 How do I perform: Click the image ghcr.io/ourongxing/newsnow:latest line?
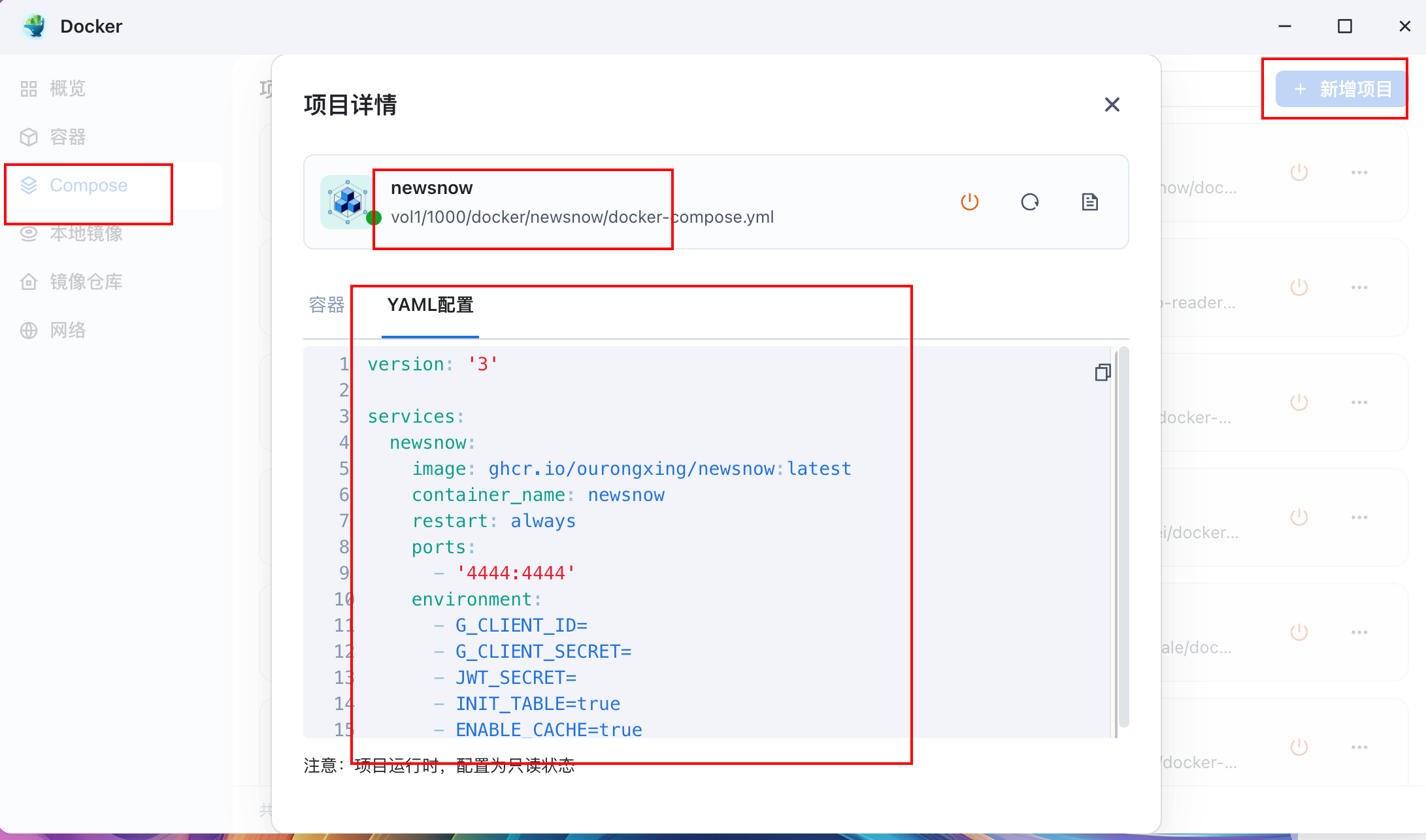631,469
